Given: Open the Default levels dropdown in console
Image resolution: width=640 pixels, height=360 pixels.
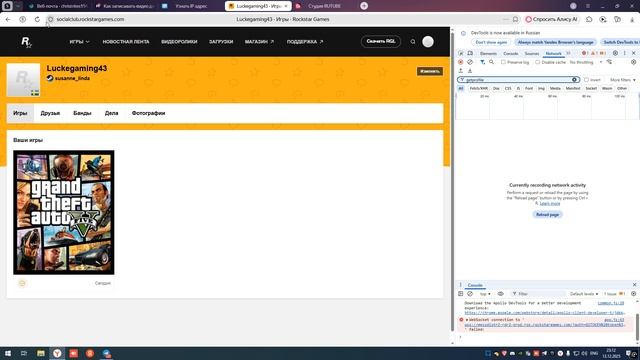Looking at the screenshot, I should coord(584,294).
